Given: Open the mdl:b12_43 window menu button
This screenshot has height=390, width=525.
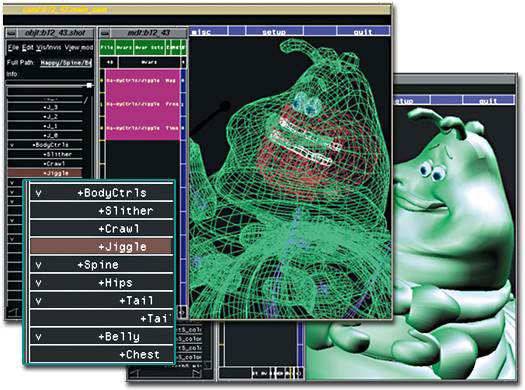Looking at the screenshot, I should click(105, 33).
